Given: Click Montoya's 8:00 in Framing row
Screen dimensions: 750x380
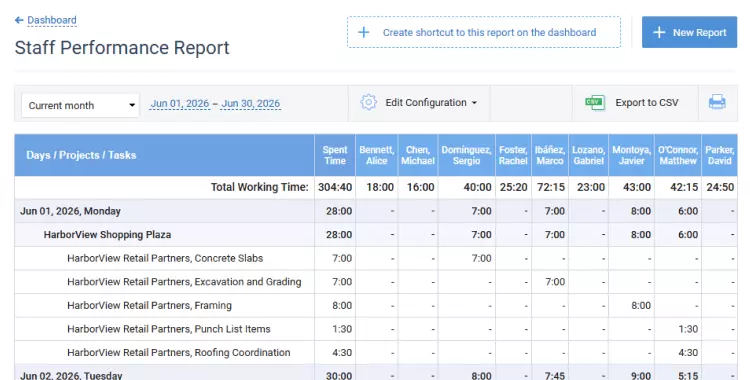Looking at the screenshot, I should click(641, 305).
